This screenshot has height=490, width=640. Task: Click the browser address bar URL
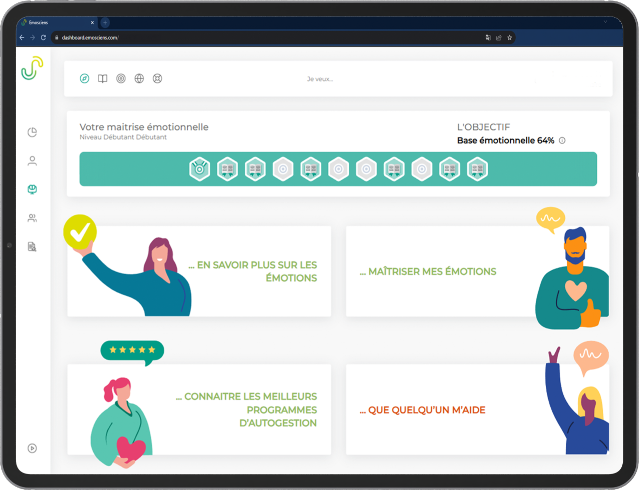[x=90, y=37]
